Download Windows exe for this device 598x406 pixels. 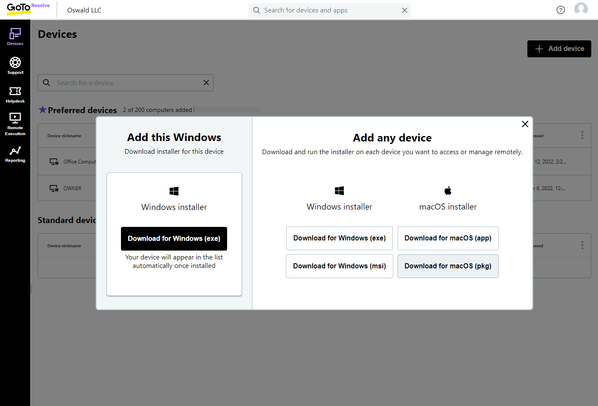point(174,239)
